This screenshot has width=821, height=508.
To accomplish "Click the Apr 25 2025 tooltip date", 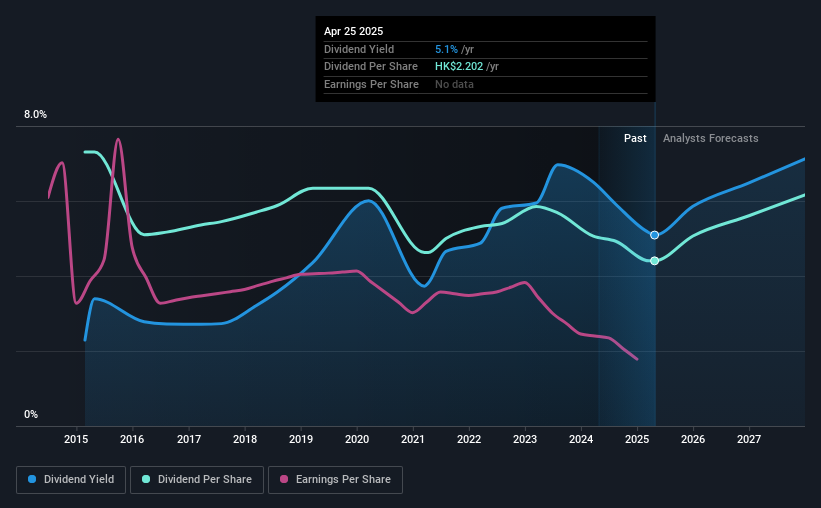I will coord(353,31).
